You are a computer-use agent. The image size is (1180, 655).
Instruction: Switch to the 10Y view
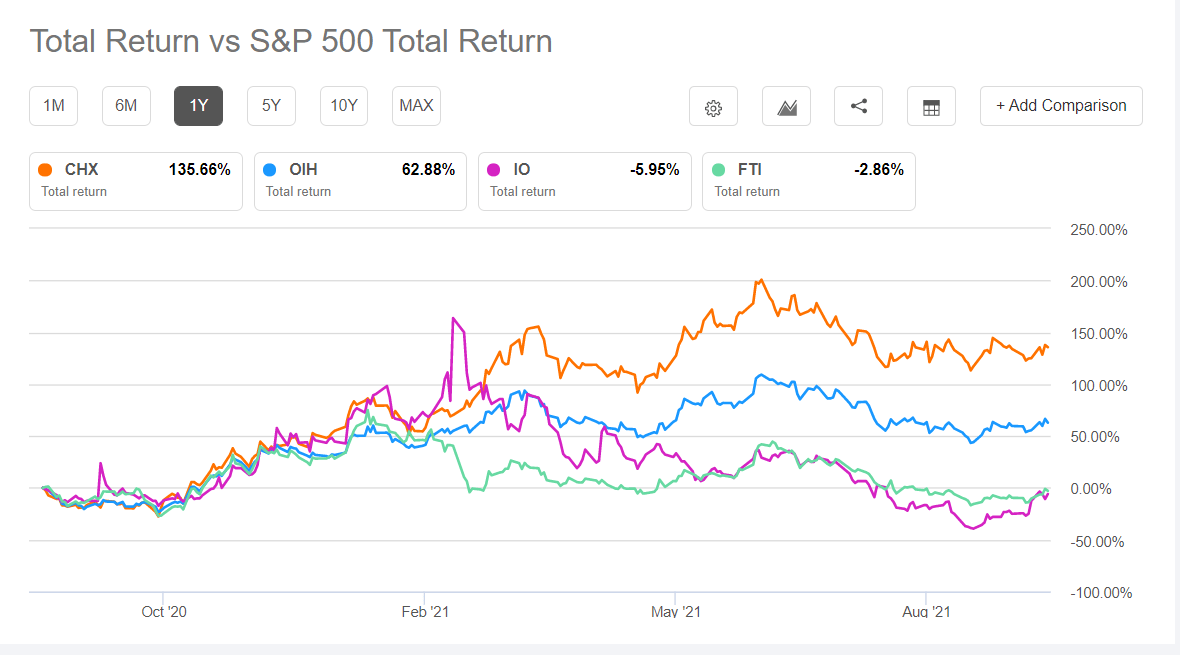pos(343,105)
